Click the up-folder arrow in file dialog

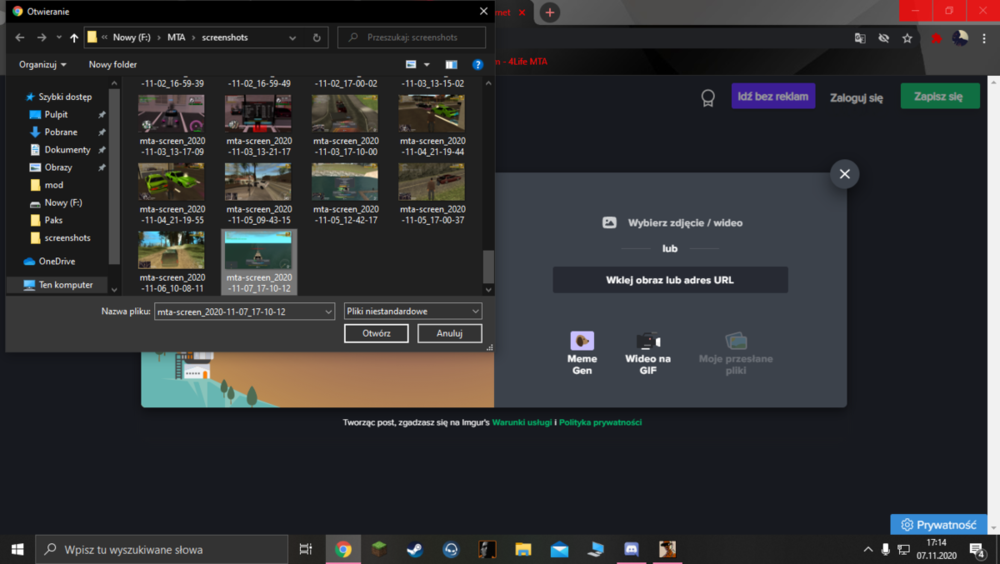point(74,38)
